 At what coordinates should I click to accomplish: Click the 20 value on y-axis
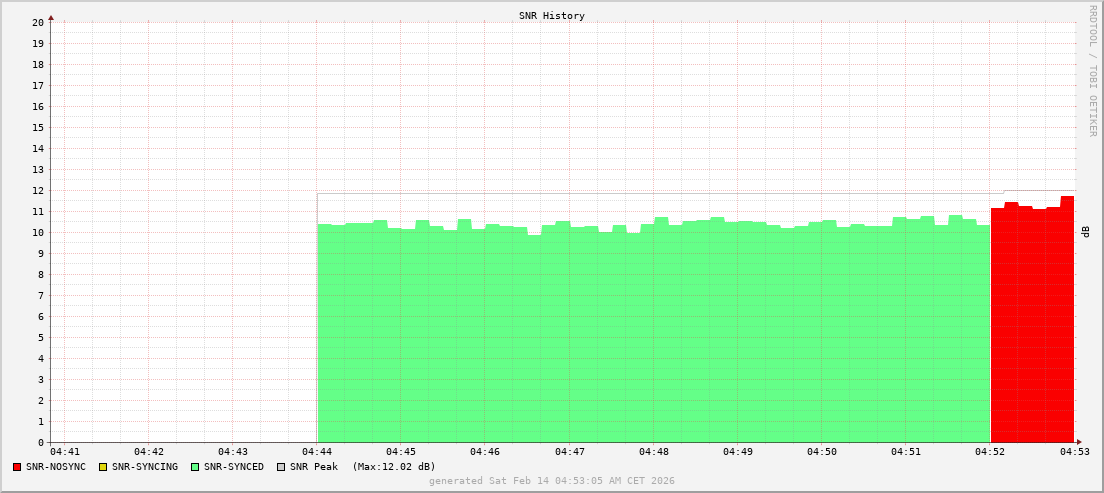coord(38,22)
